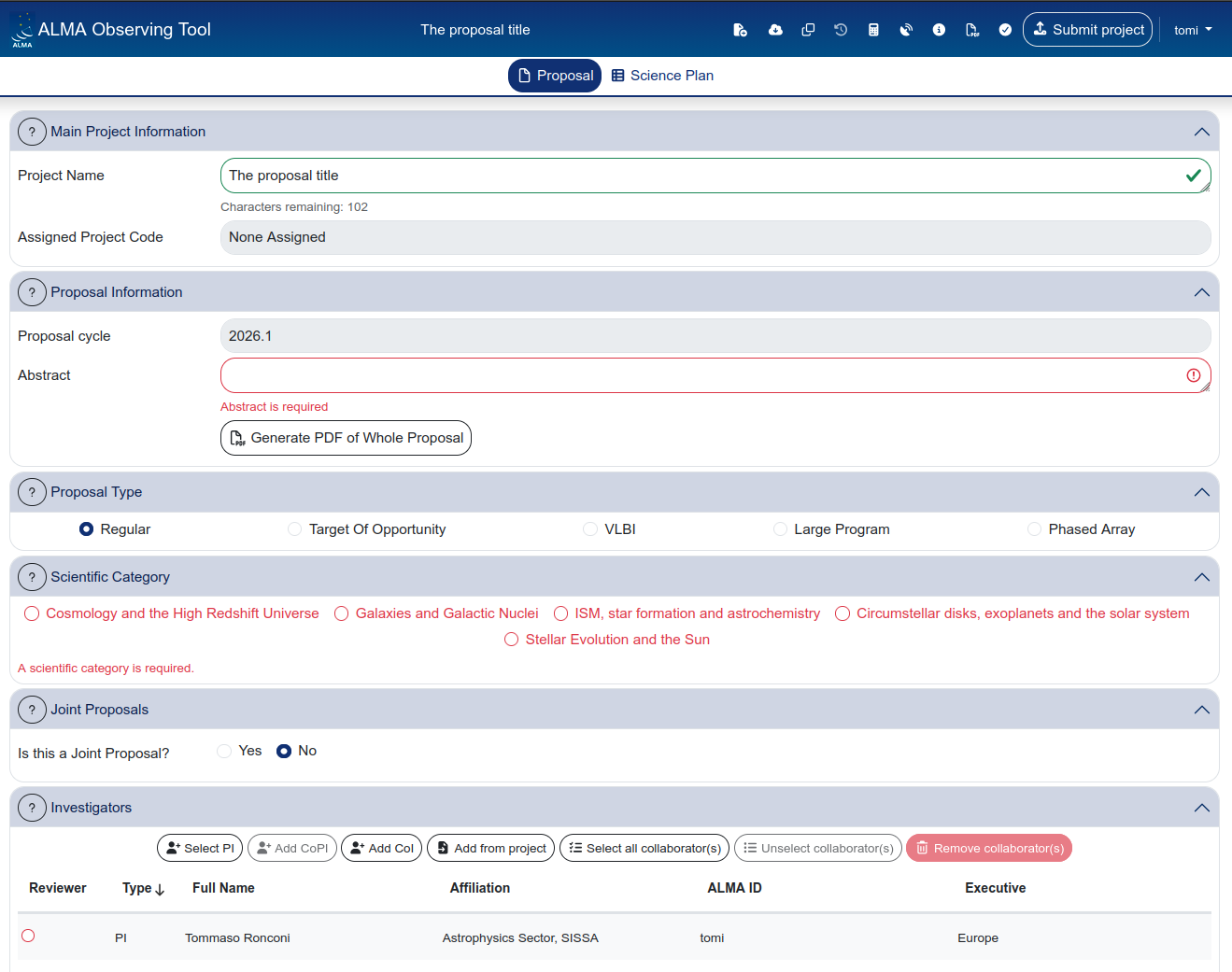The height and width of the screenshot is (972, 1232).
Task: Open the tomi user dropdown
Action: point(1193,30)
